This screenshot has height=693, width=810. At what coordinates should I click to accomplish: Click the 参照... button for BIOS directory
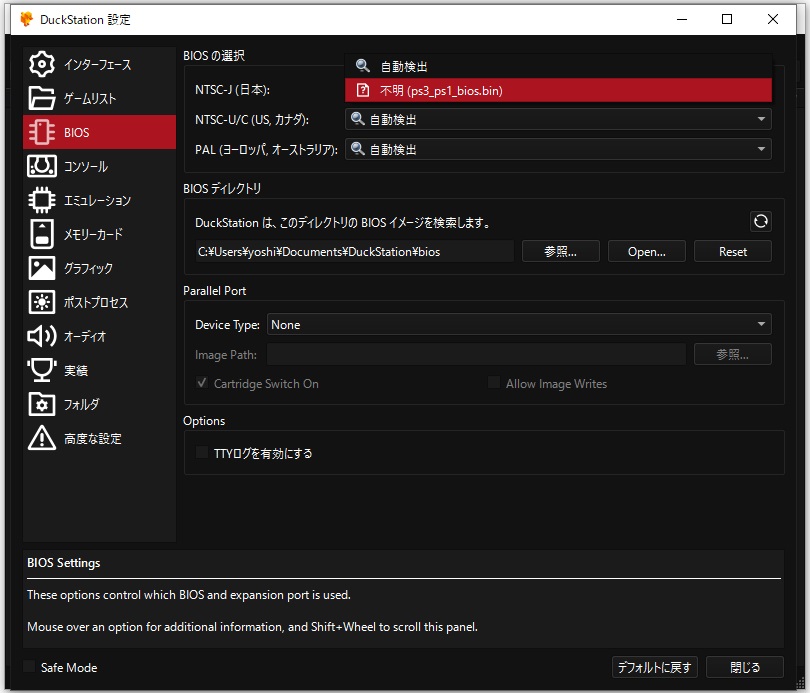[560, 251]
